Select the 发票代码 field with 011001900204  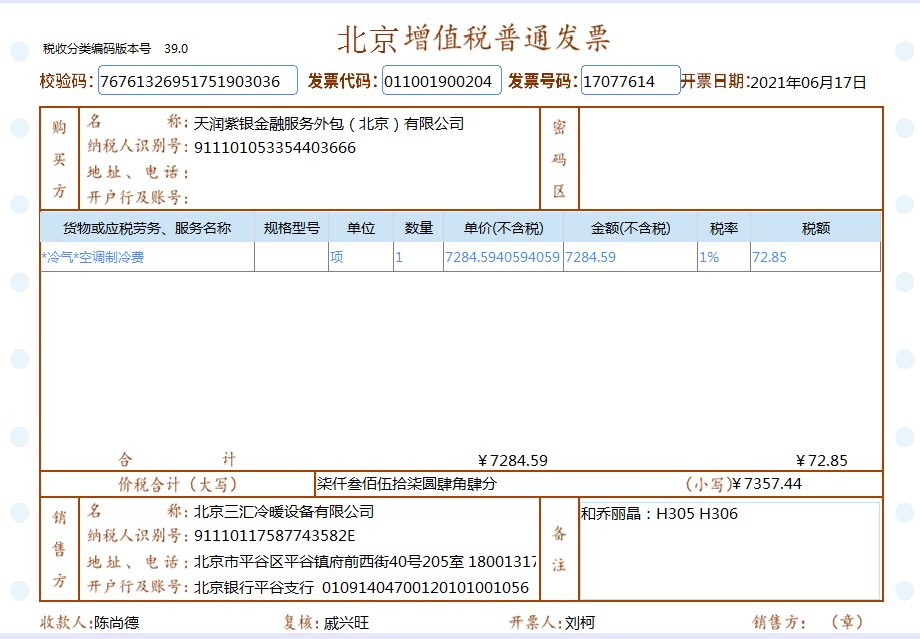442,80
